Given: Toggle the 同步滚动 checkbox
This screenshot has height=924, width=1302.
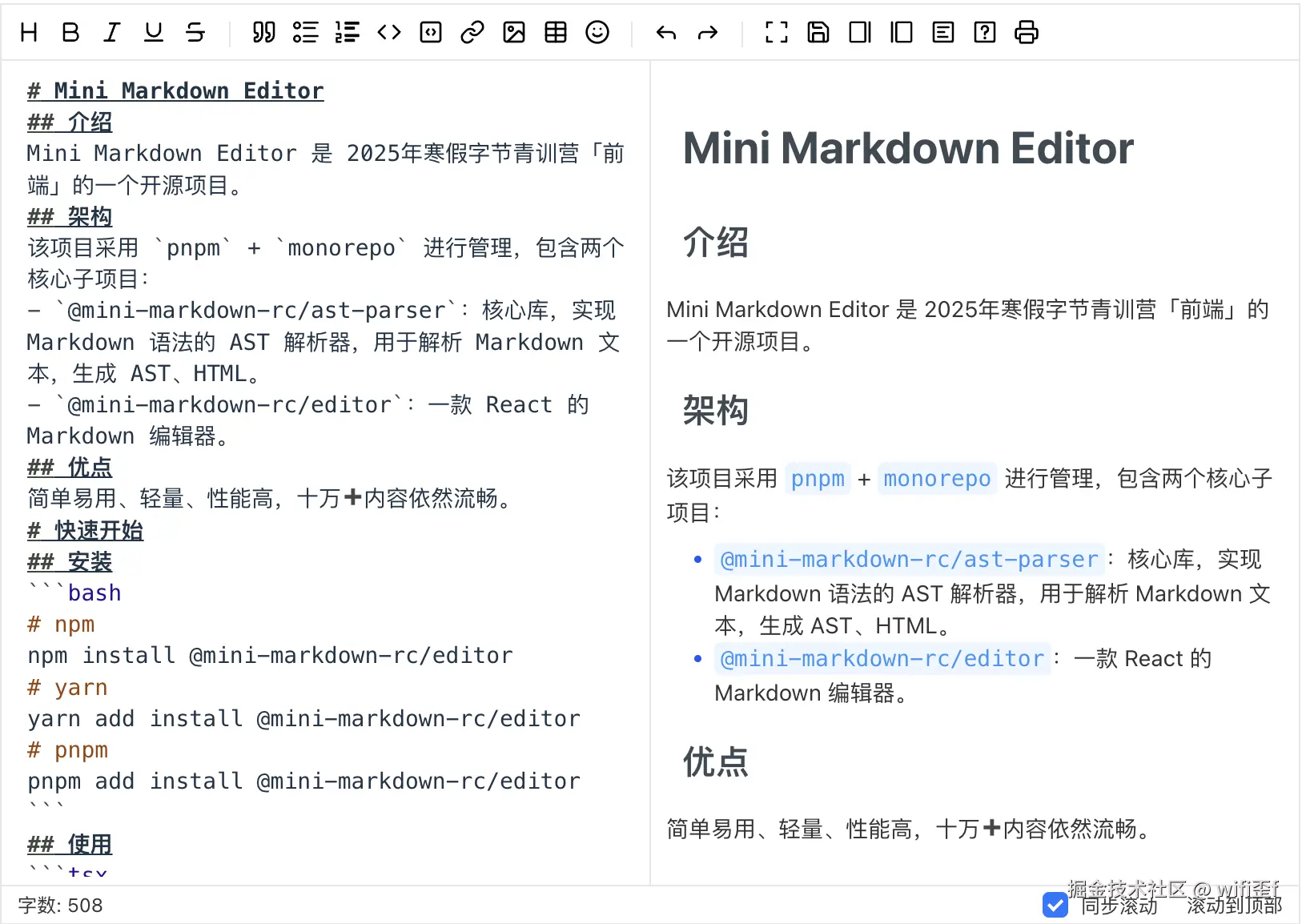Looking at the screenshot, I should pyautogui.click(x=1055, y=905).
